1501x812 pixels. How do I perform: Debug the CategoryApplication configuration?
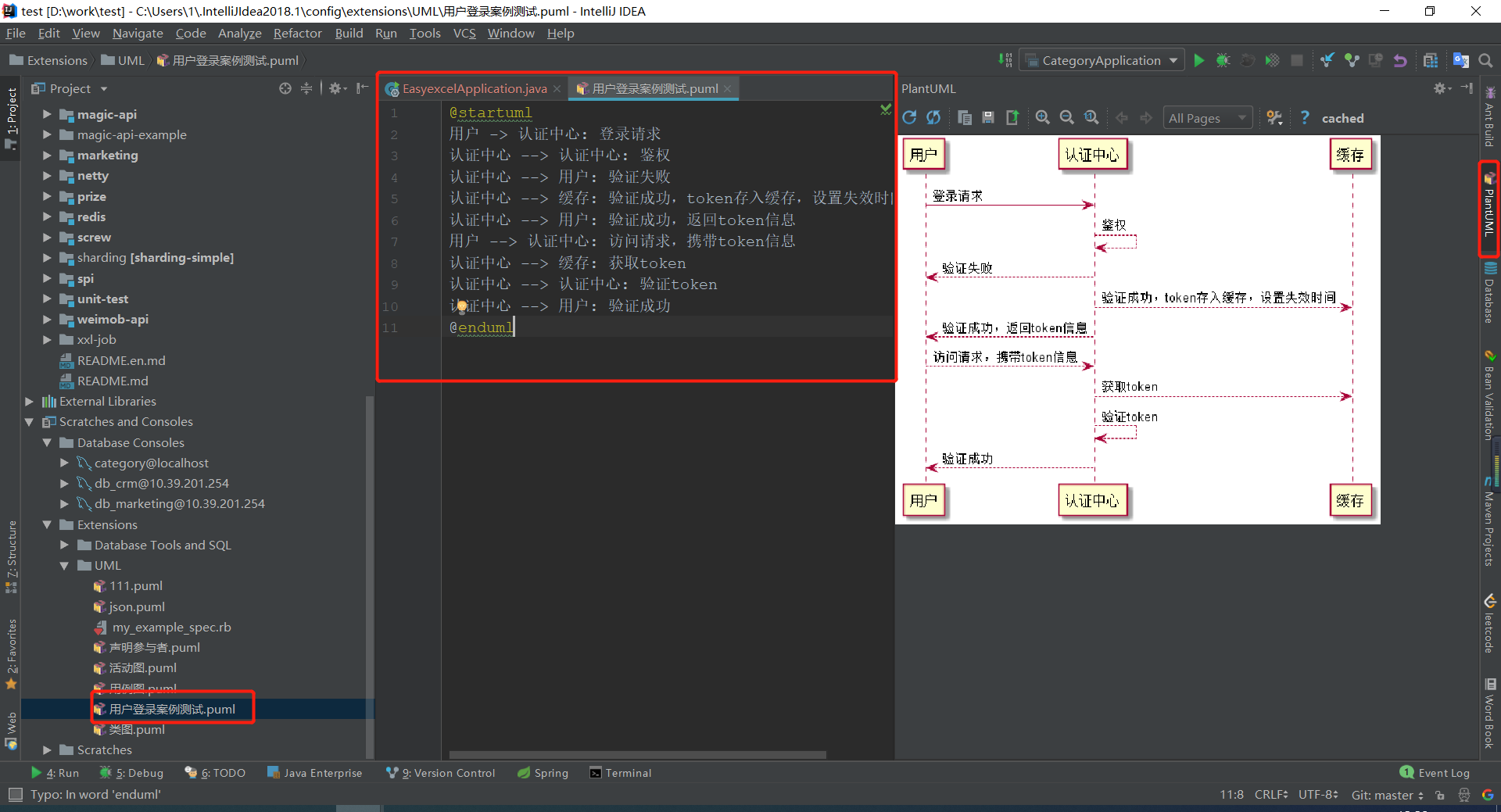(x=1223, y=59)
